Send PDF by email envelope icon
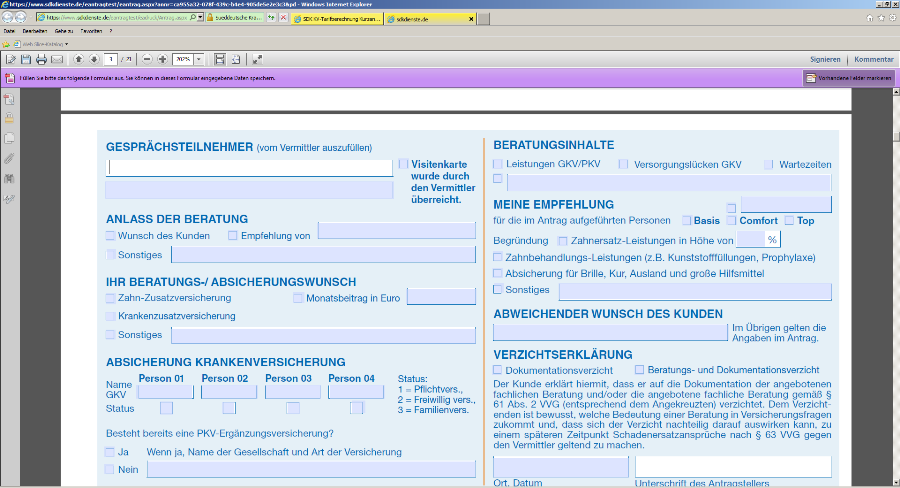The image size is (900, 488). (57, 59)
